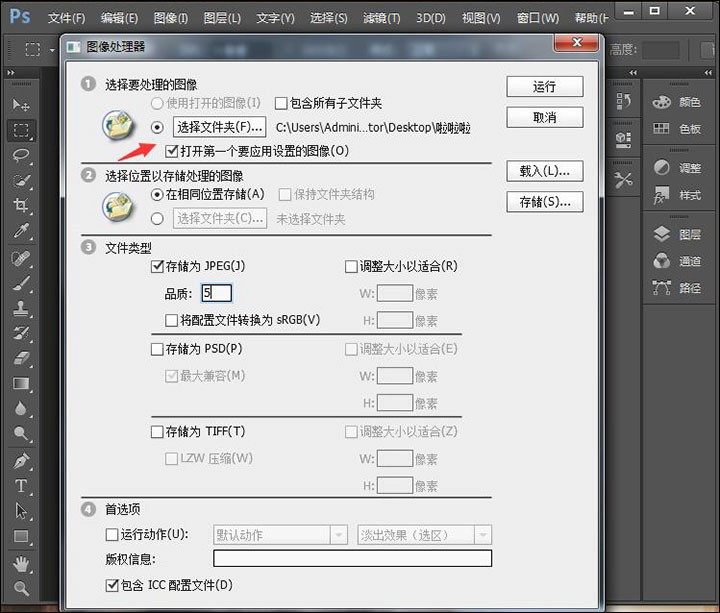Enable 存储为 PSD(P) checkbox
Screen dimensions: 720x613
(156, 349)
